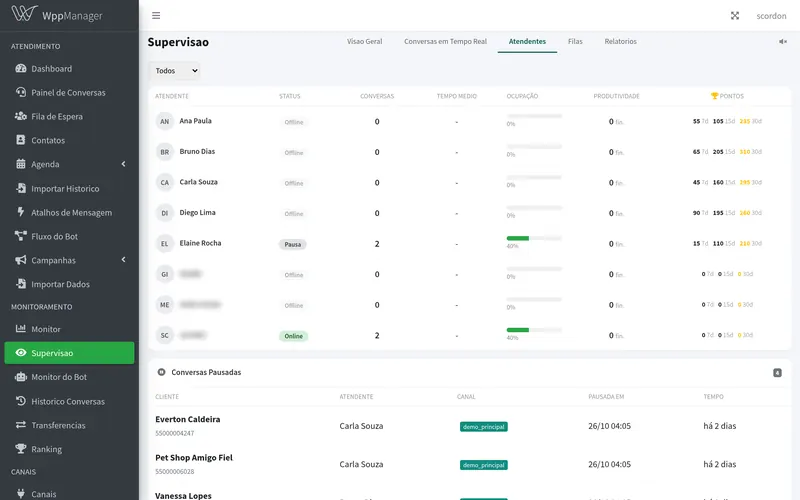Click the scordon user menu
The width and height of the screenshot is (800, 500).
click(x=771, y=16)
